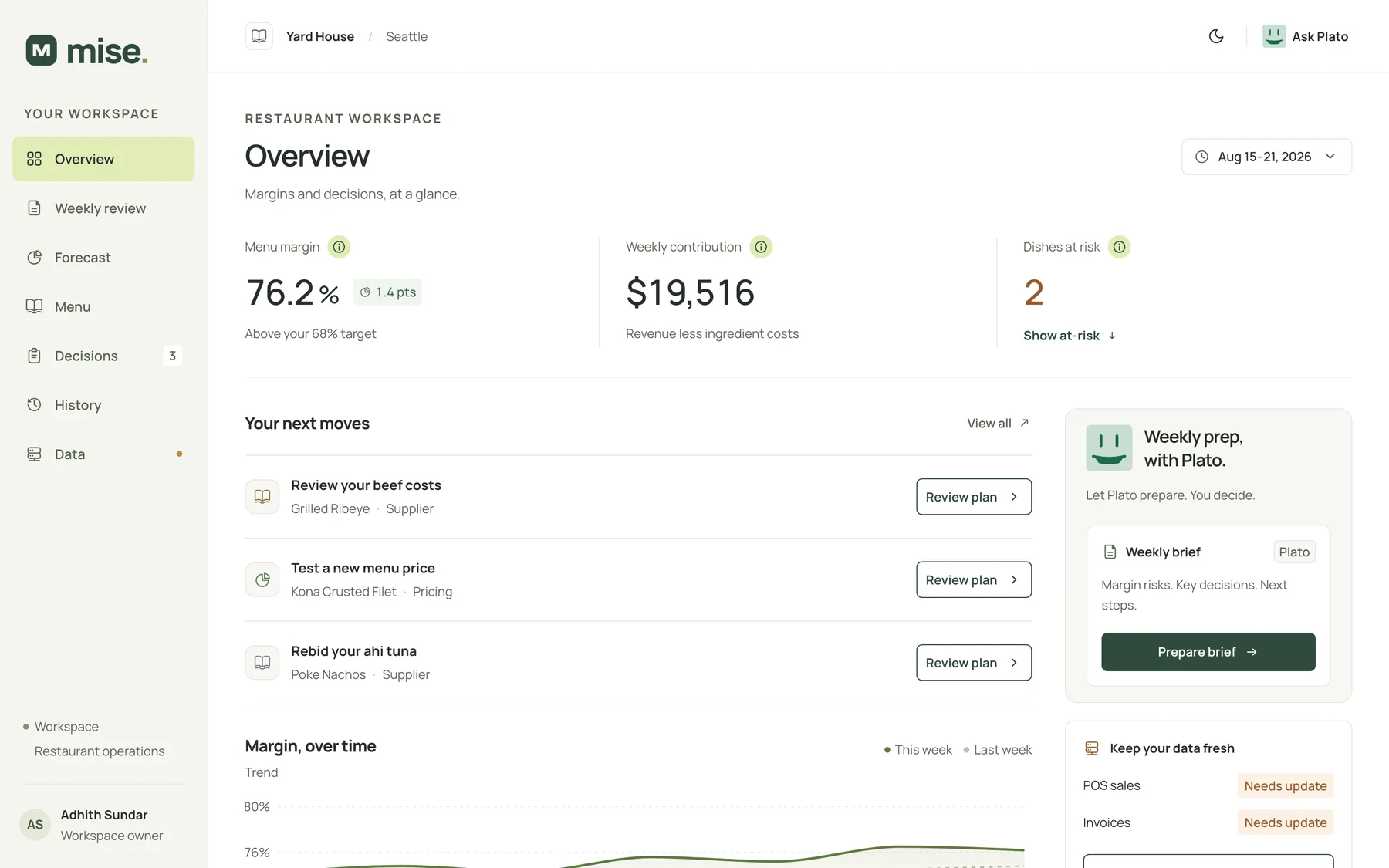The height and width of the screenshot is (868, 1389).
Task: Click the $19,516 weekly contribution value
Action: (691, 292)
